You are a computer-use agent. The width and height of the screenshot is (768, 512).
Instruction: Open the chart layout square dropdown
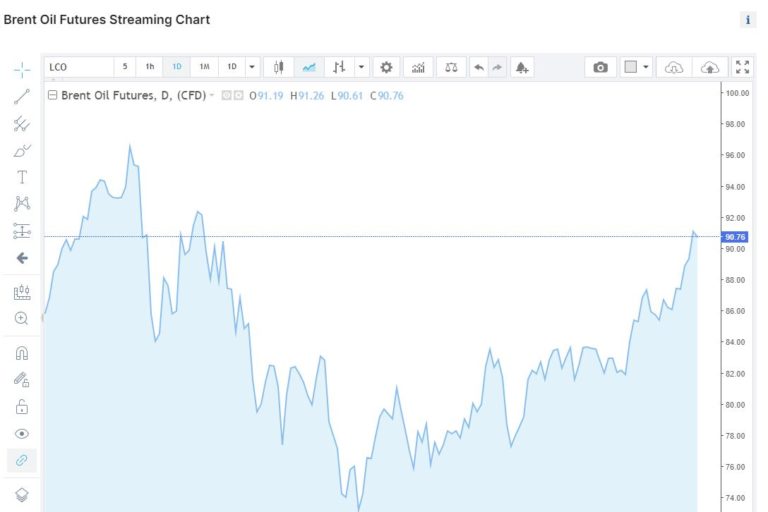coord(636,67)
